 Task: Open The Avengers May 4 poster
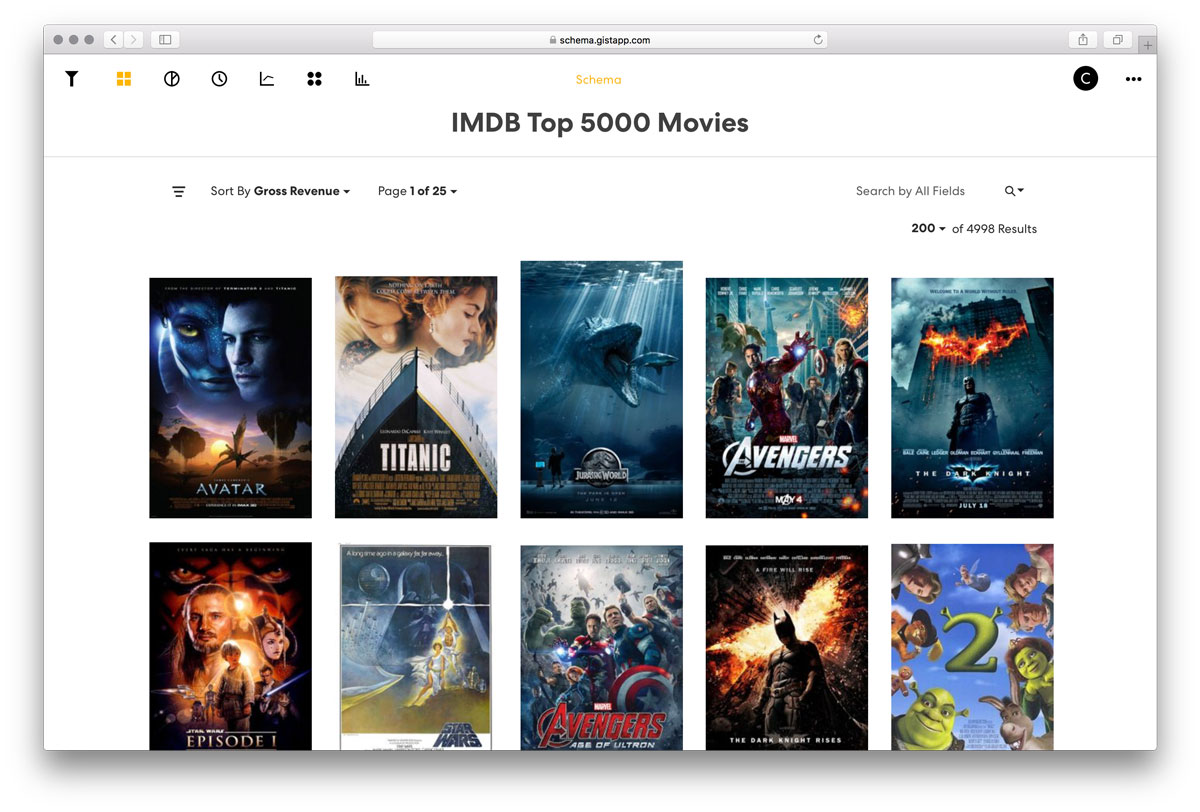[x=787, y=398]
